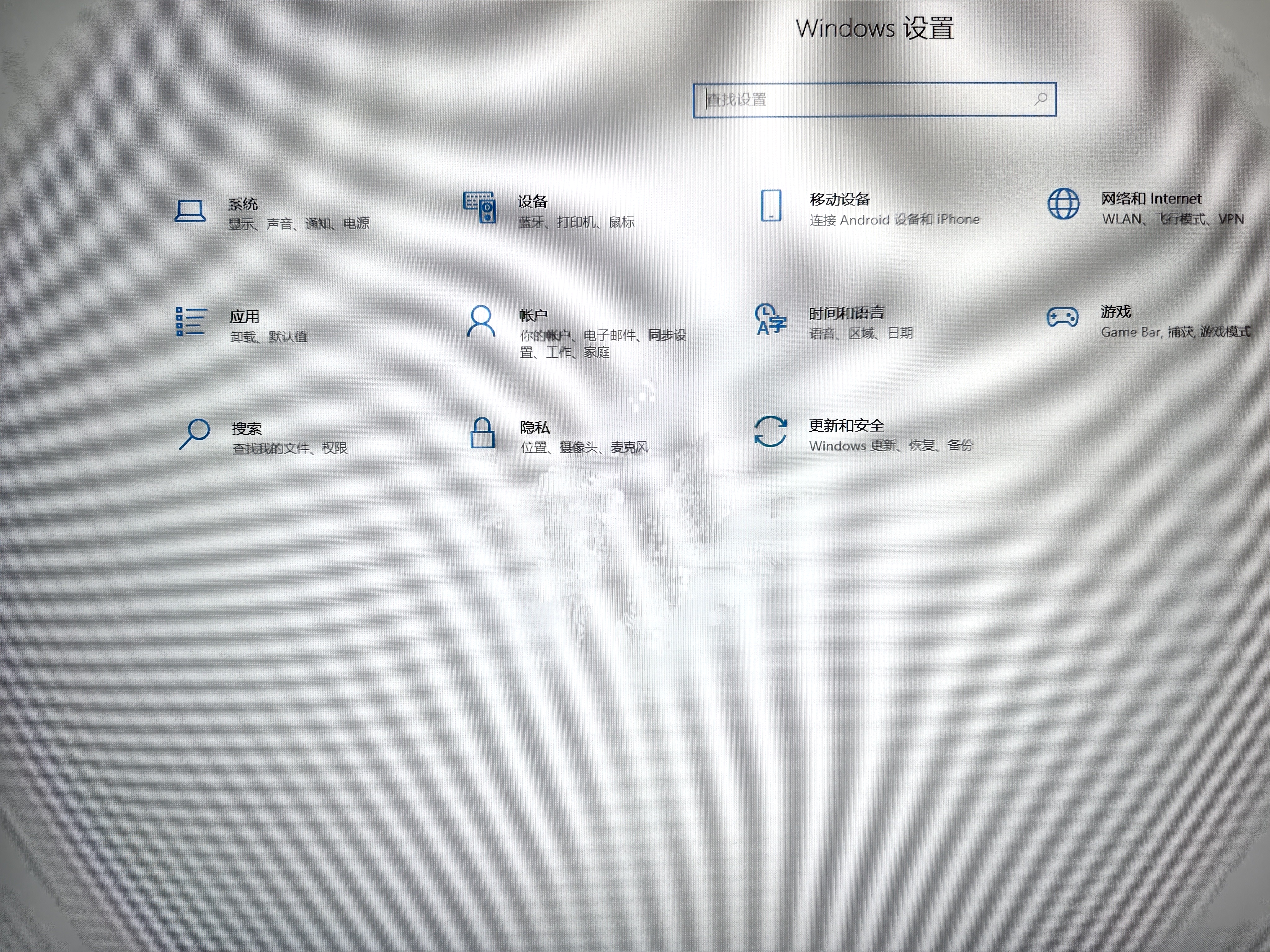1270x952 pixels.
Task: Click the Update and Security arrows icon
Action: (x=770, y=431)
